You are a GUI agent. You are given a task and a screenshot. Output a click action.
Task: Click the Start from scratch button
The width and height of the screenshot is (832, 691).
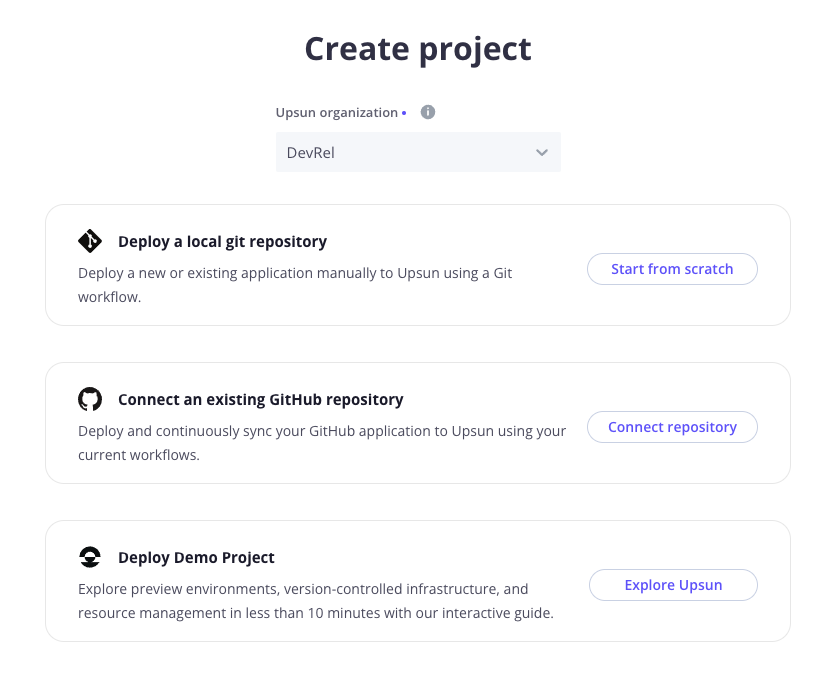pos(672,268)
